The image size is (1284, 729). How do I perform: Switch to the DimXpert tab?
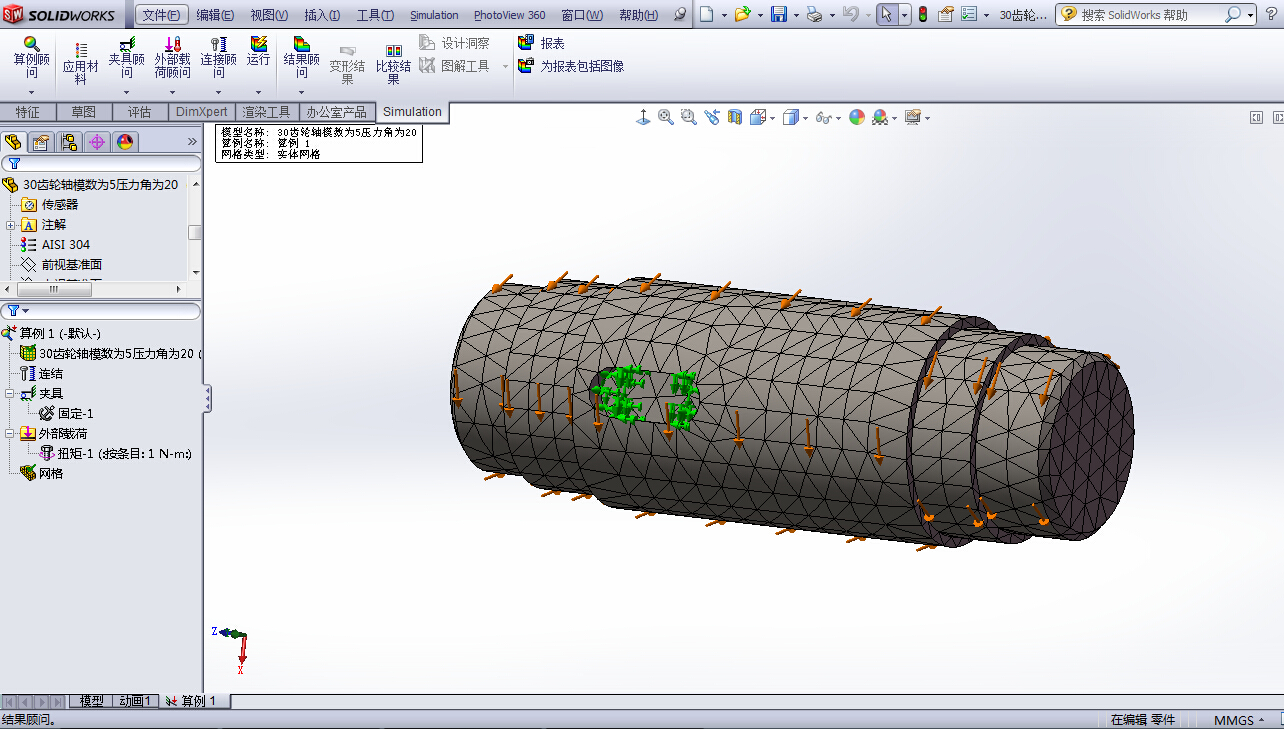202,112
